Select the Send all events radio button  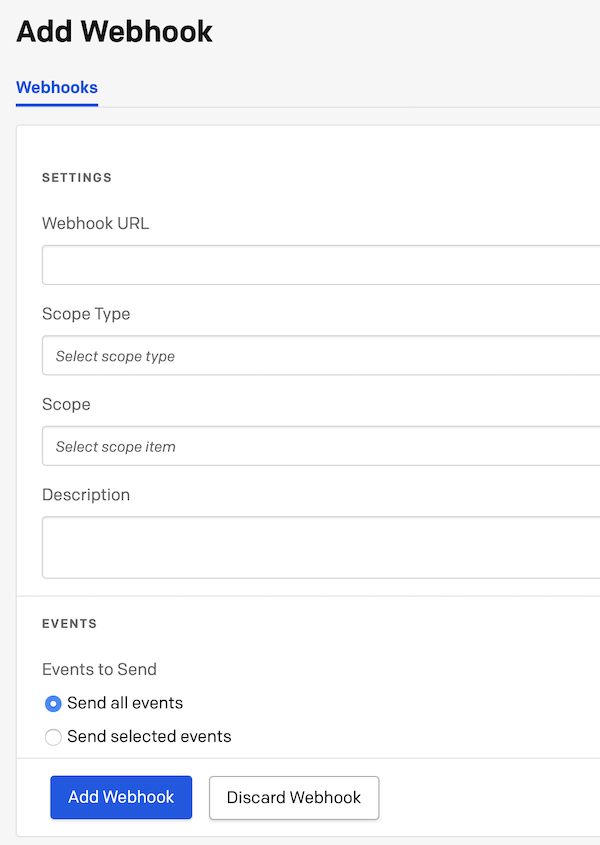[53, 703]
